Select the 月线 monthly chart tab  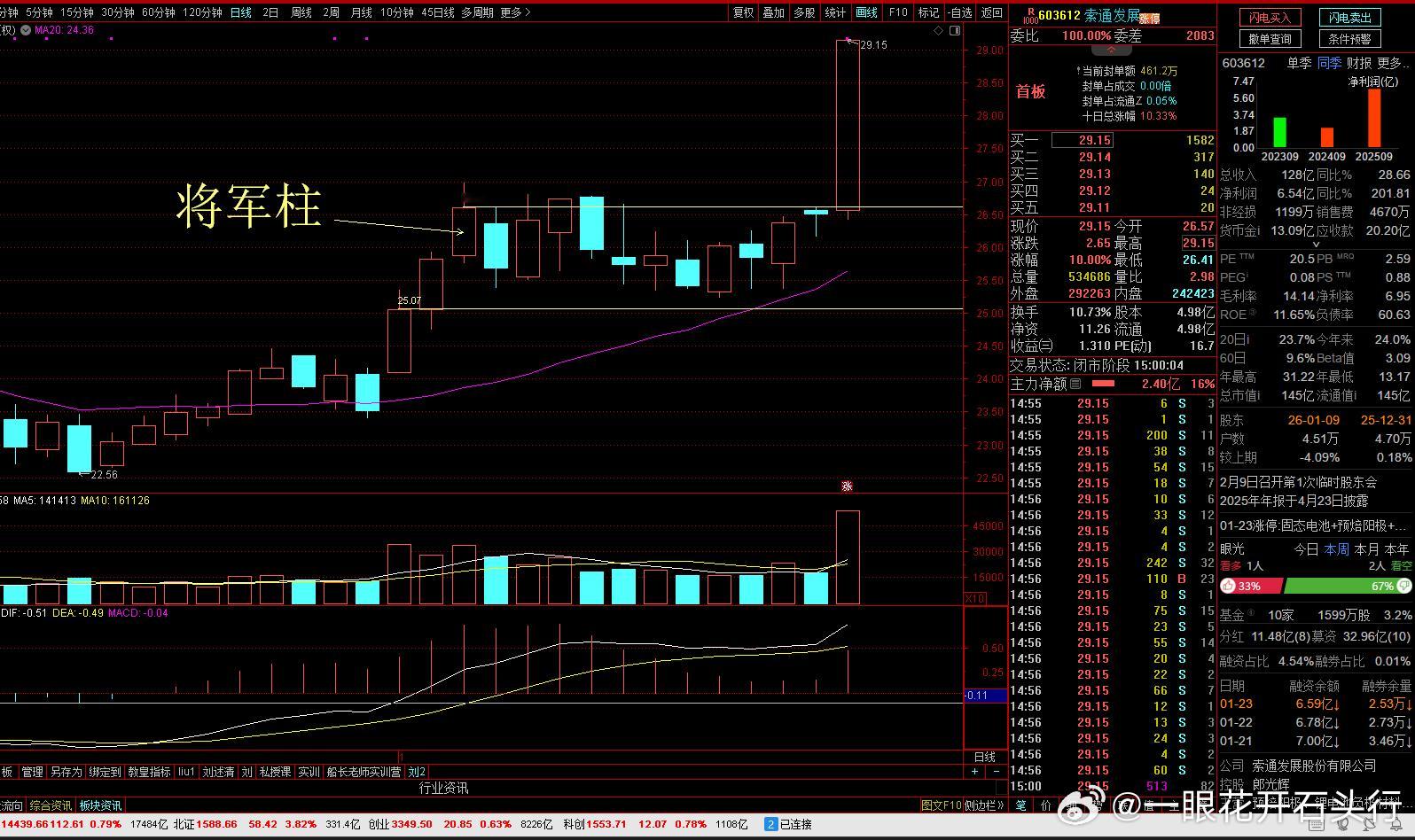[x=361, y=12]
